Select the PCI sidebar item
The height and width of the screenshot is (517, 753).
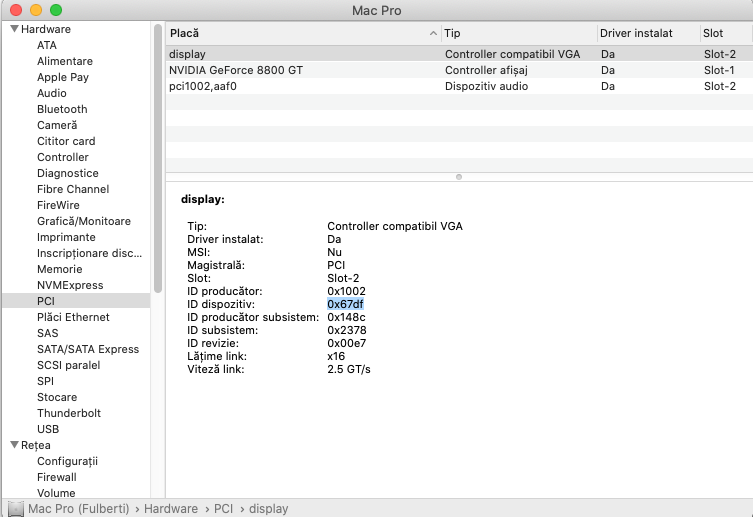(x=76, y=301)
